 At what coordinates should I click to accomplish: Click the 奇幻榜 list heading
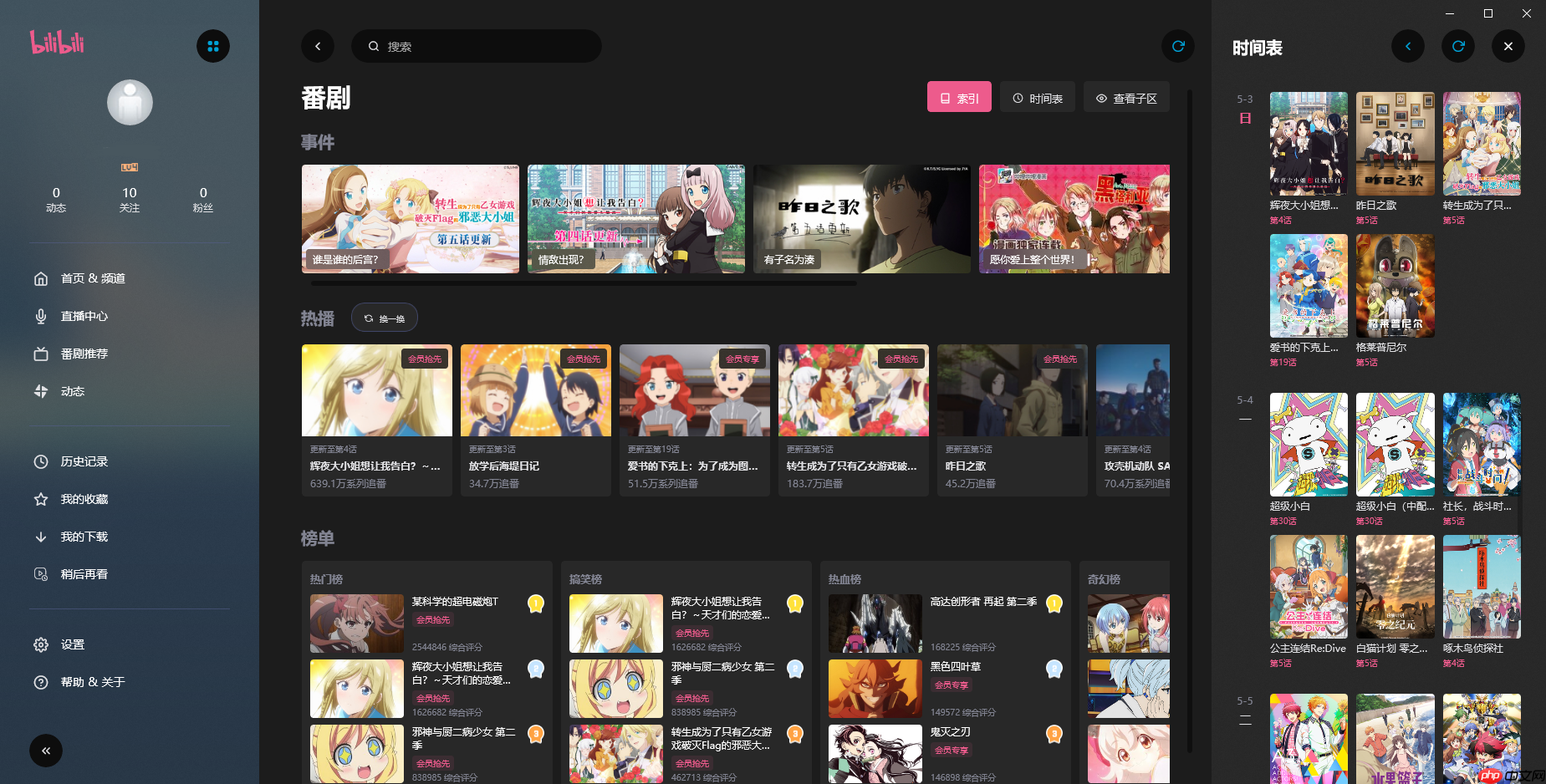[1104, 579]
